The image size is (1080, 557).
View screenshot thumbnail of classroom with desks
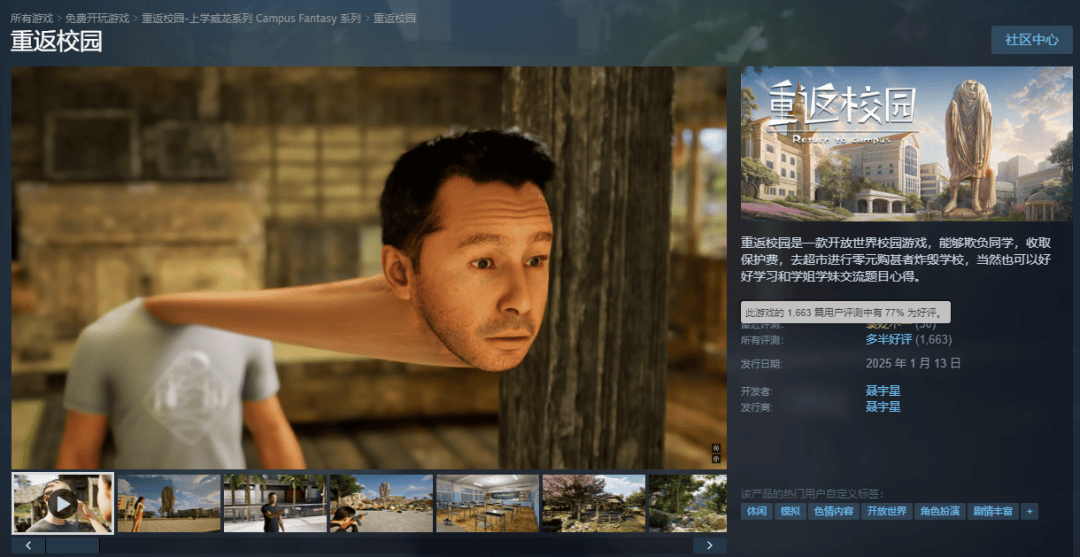(487, 503)
